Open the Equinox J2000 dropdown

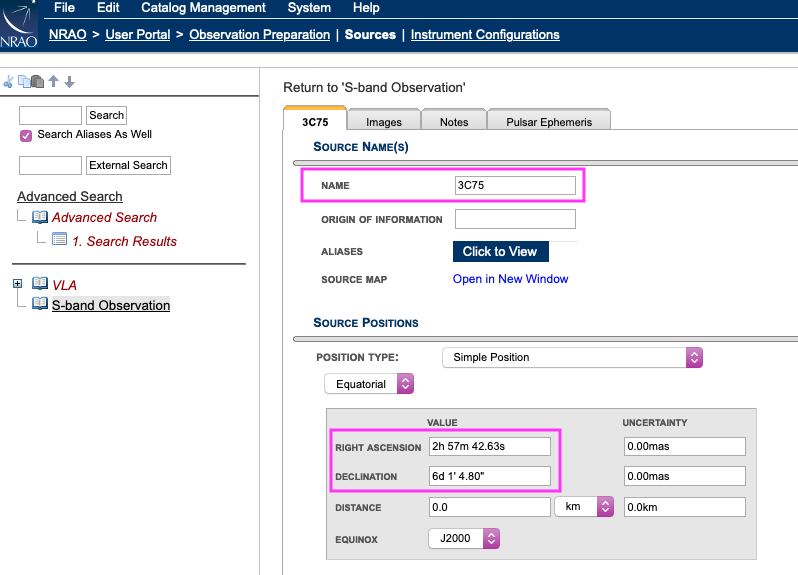point(463,538)
